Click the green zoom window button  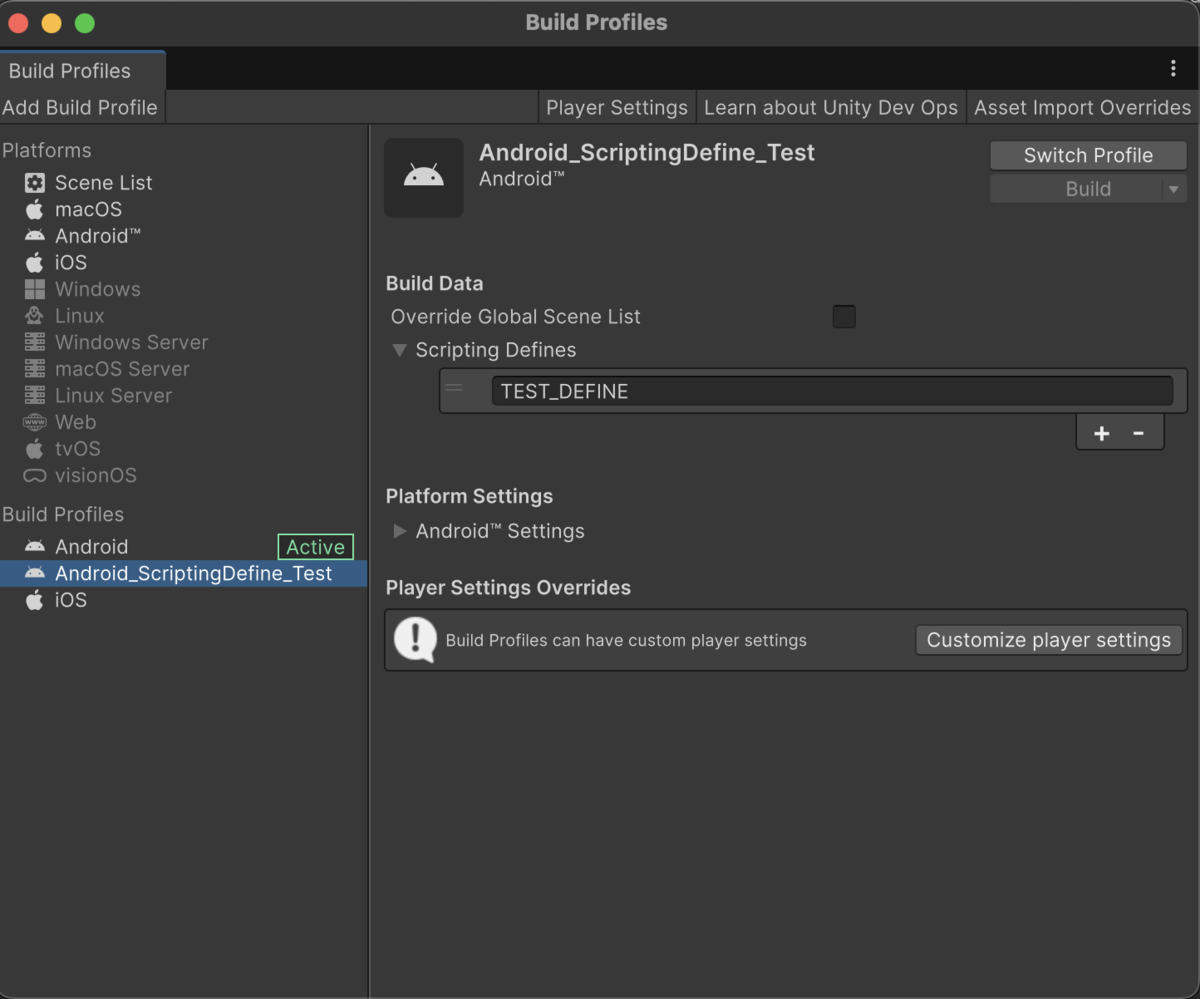[x=85, y=22]
